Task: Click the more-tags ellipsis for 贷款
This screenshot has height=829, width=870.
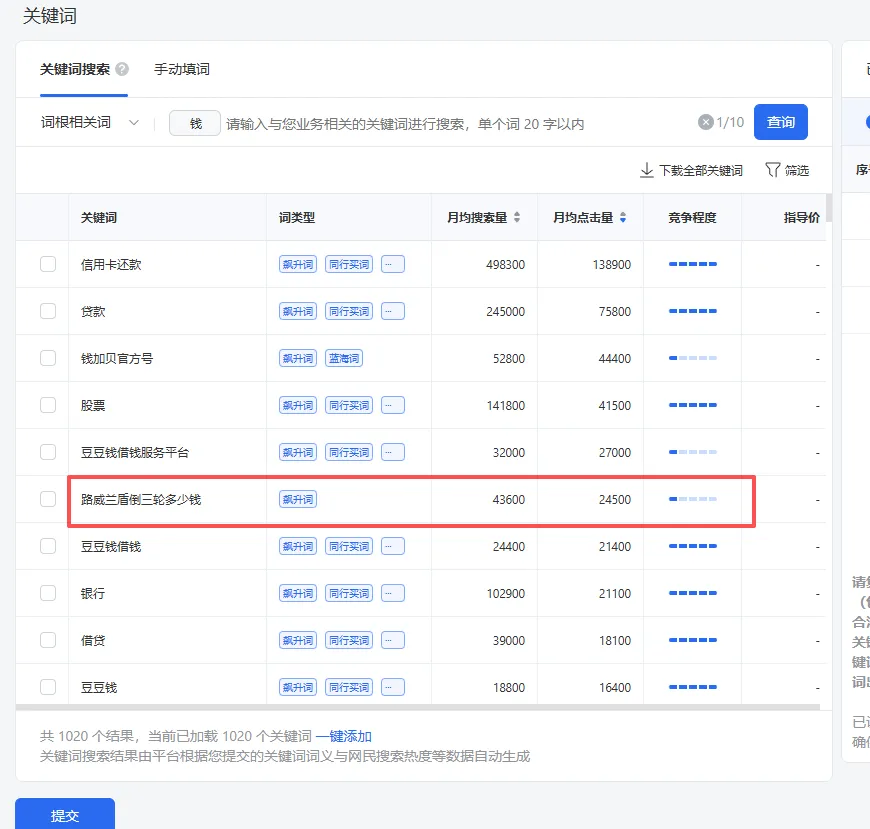Action: click(393, 311)
